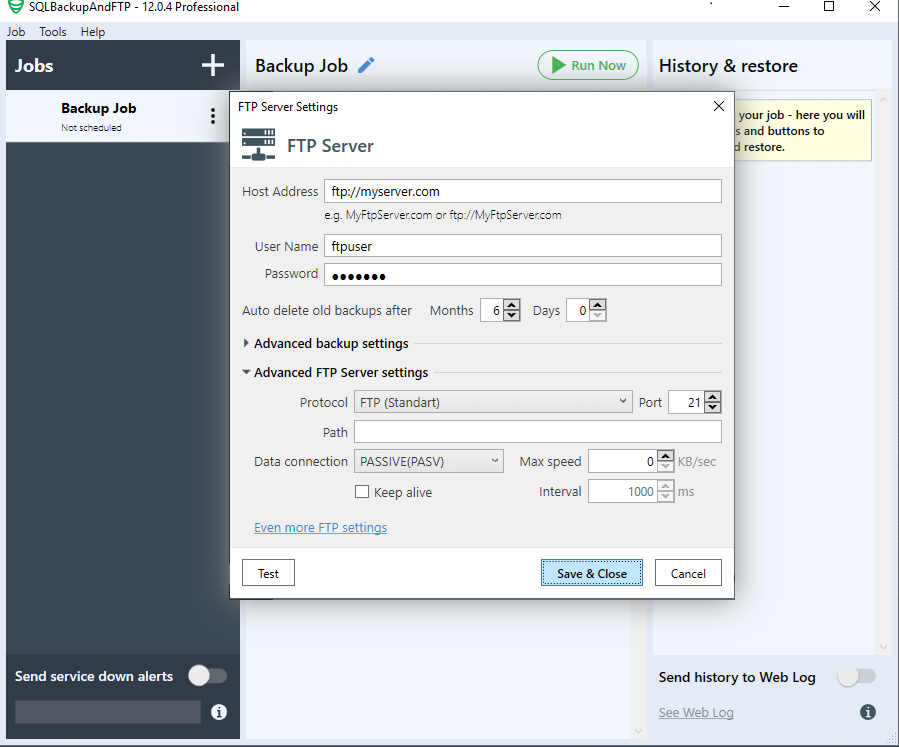Image resolution: width=899 pixels, height=747 pixels.
Task: Click inside the Path input field
Action: [x=537, y=431]
